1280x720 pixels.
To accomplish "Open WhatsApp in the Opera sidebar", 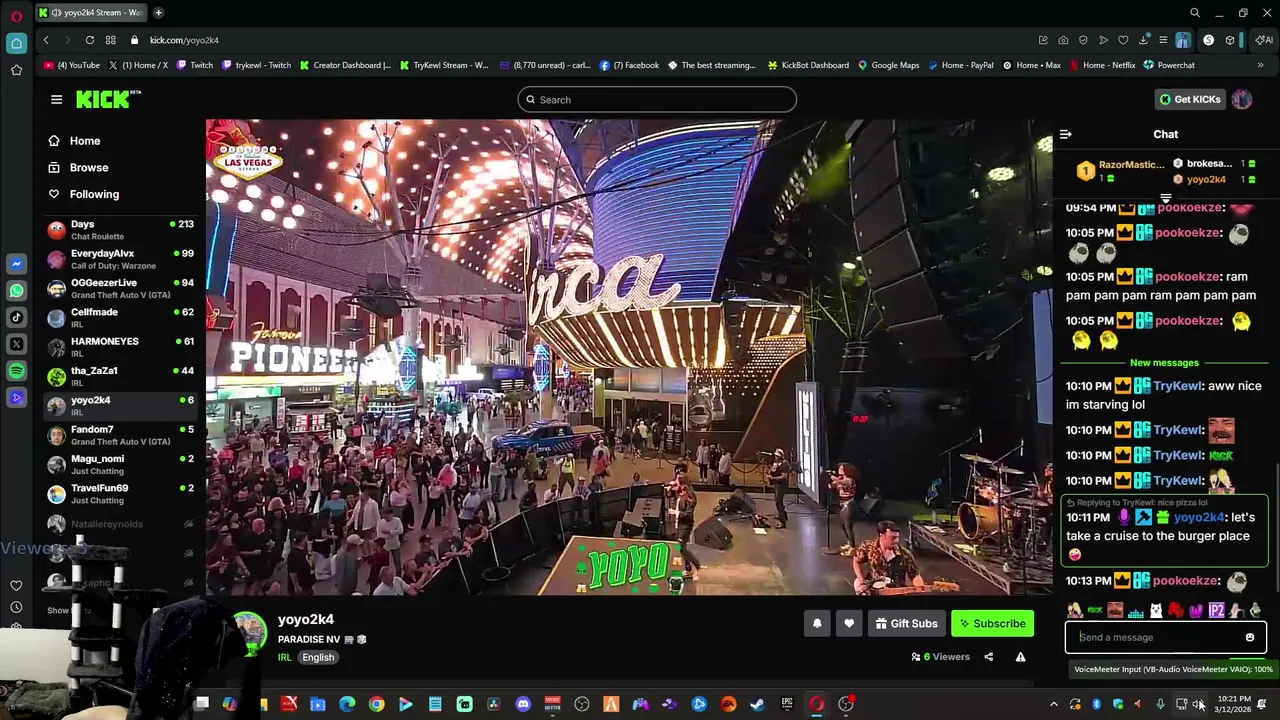I will click(x=16, y=291).
